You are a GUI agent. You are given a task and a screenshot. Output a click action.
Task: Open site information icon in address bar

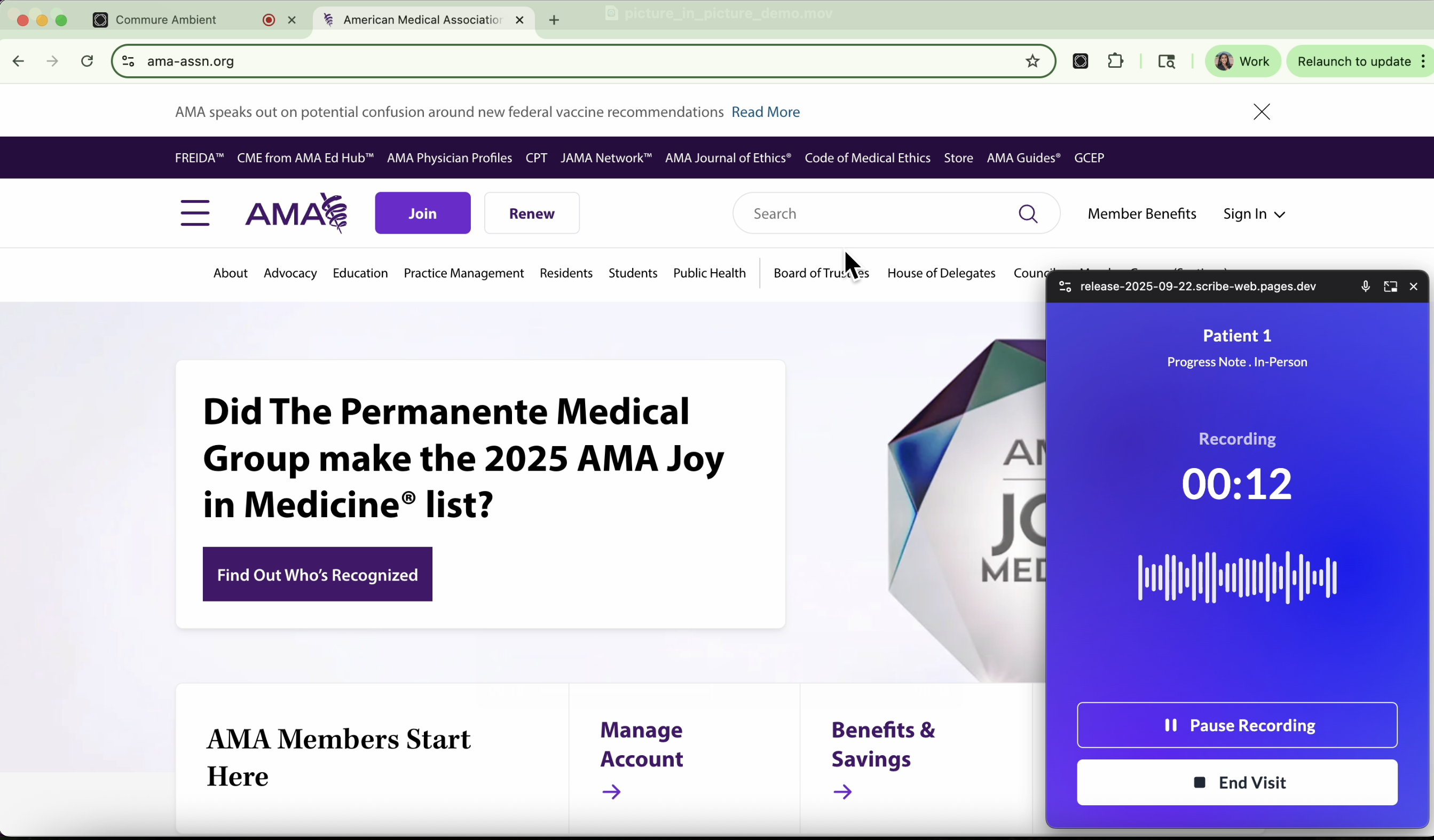[x=129, y=61]
